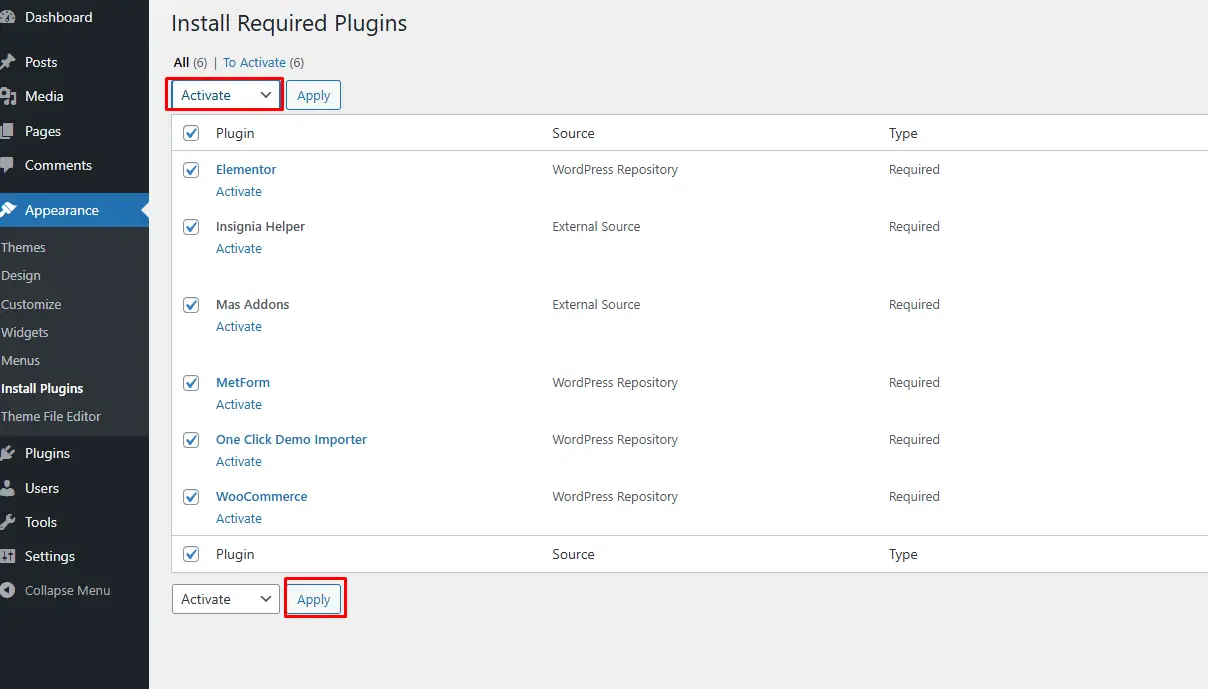Click the Tools wrench icon
1208x689 pixels.
[x=7, y=522]
